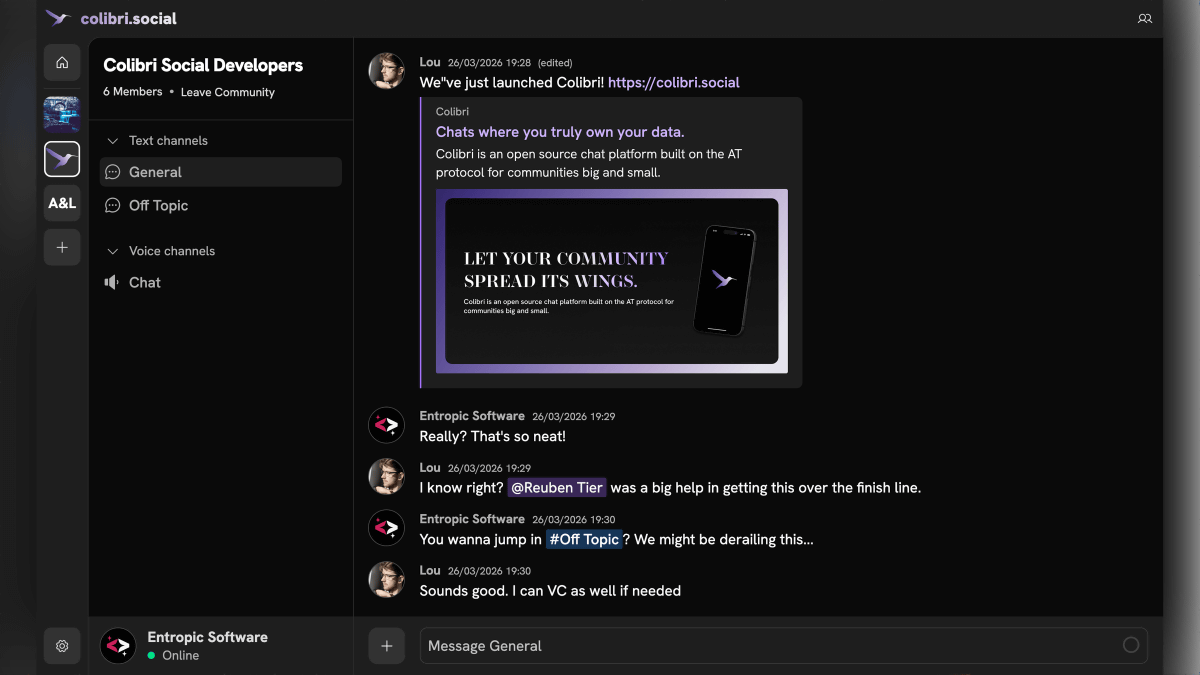Screen dimensions: 1200x675
Task: Open settings gear icon
Action: point(62,646)
